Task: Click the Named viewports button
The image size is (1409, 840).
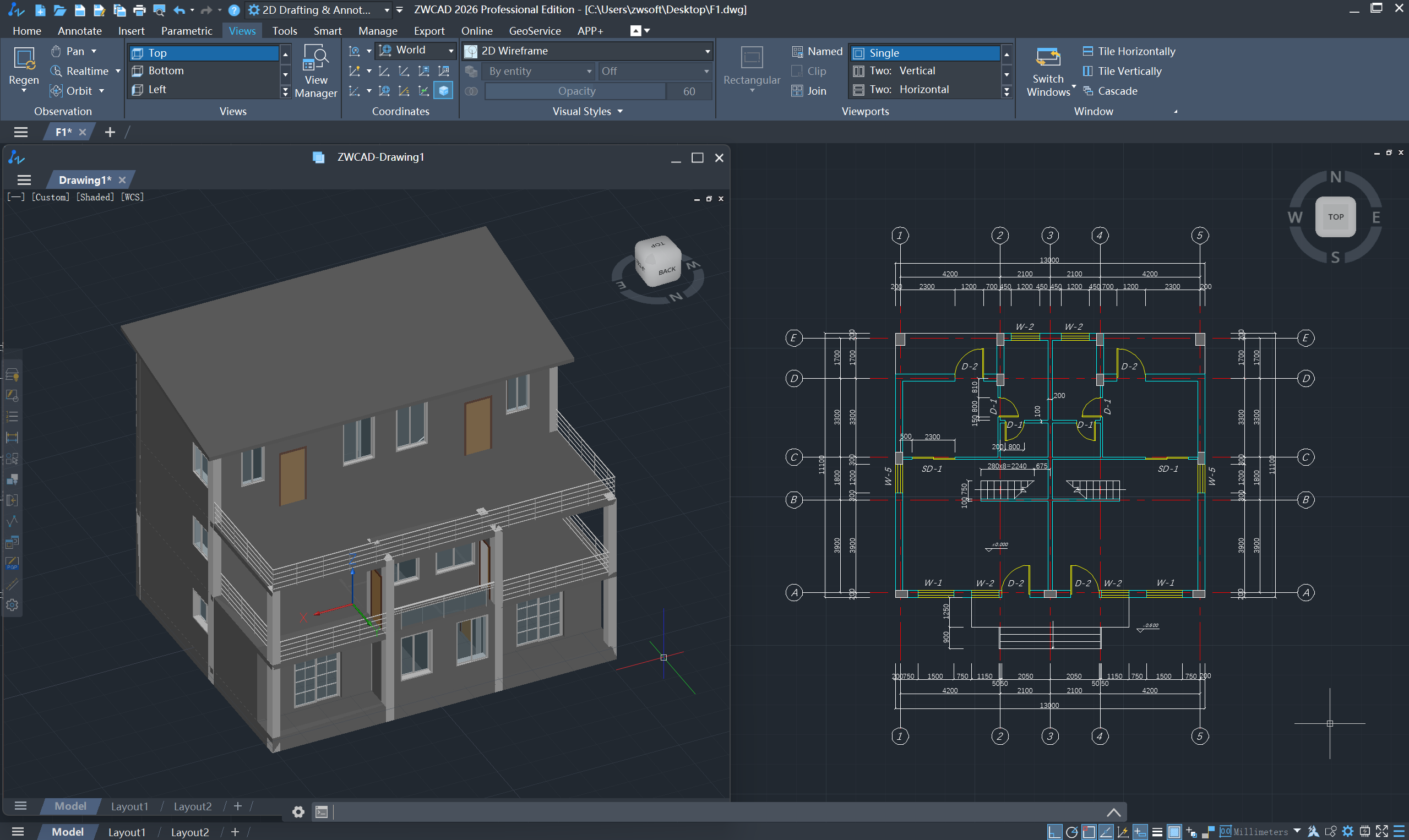Action: 817,52
